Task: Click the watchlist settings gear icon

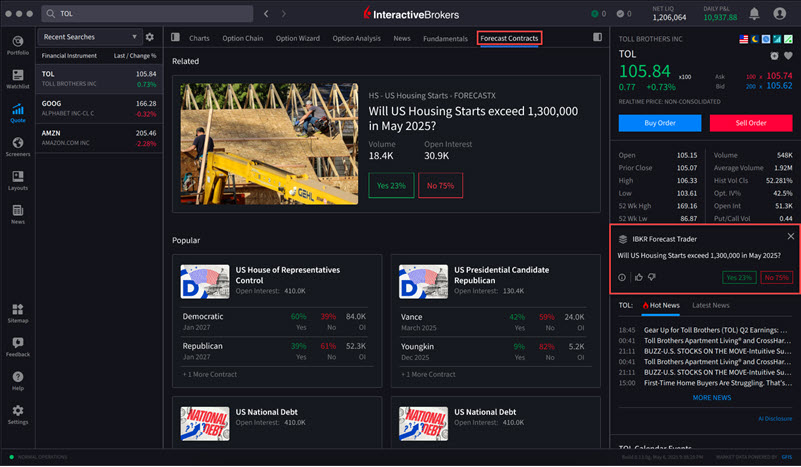Action: pyautogui.click(x=150, y=37)
